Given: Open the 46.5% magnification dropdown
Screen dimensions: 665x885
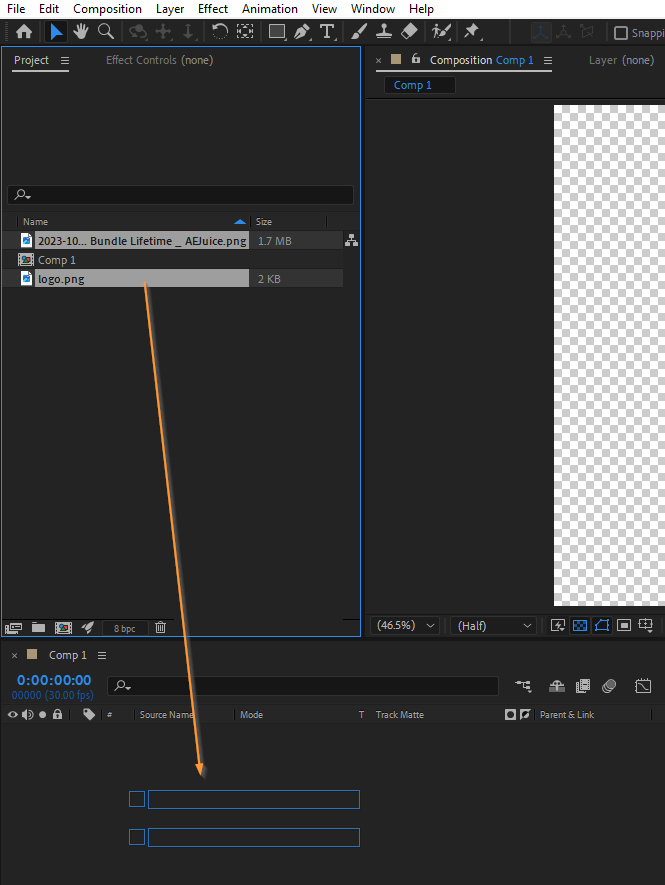Looking at the screenshot, I should pos(405,625).
